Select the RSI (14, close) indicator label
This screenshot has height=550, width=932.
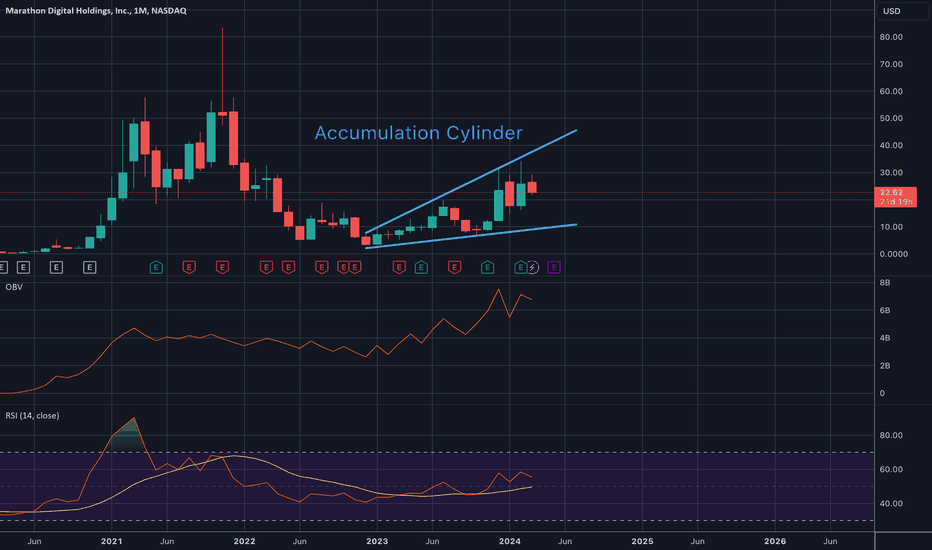[x=32, y=416]
